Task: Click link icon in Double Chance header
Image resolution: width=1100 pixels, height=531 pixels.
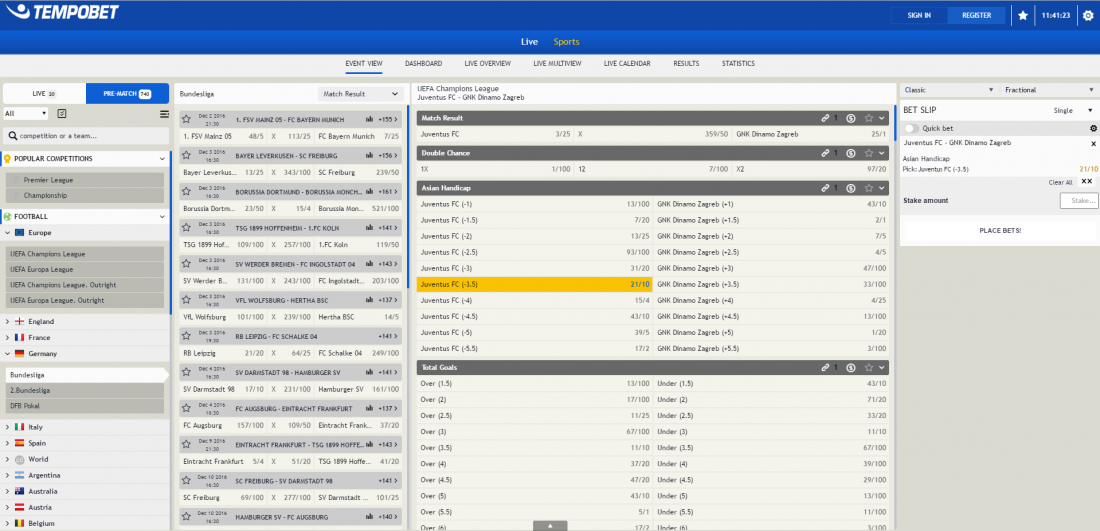Action: (x=826, y=153)
